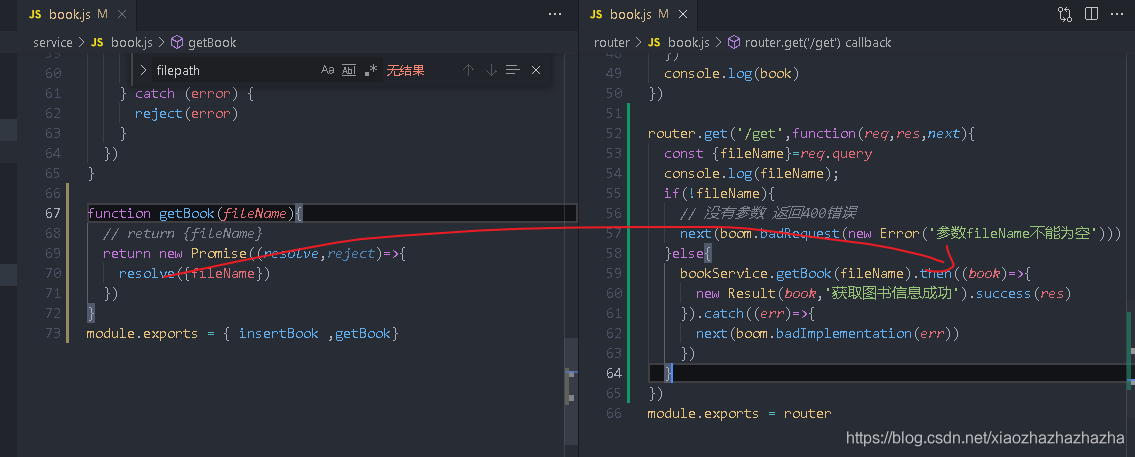Click 'if(!fileName){' on line 55
The width and height of the screenshot is (1135, 457).
(720, 193)
